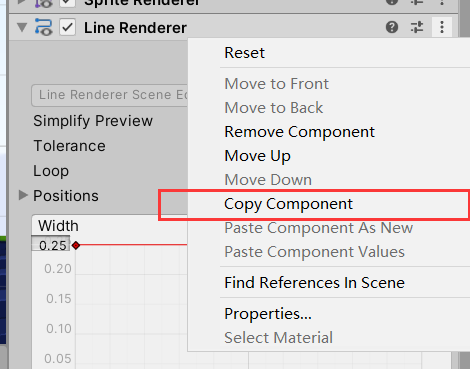
Task: Click the Line Renderer Scene Editing button
Action: (x=110, y=95)
